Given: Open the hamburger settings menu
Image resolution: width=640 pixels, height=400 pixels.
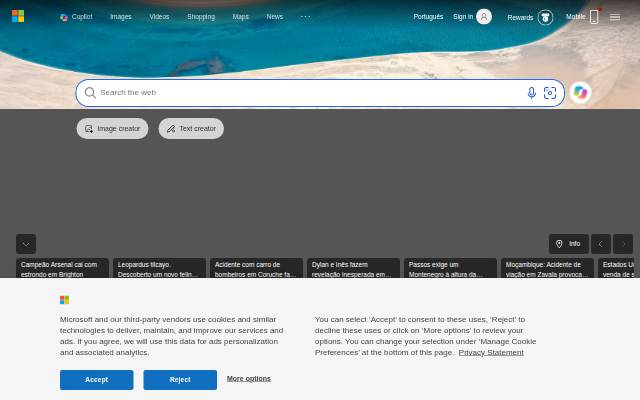Looking at the screenshot, I should (x=615, y=17).
